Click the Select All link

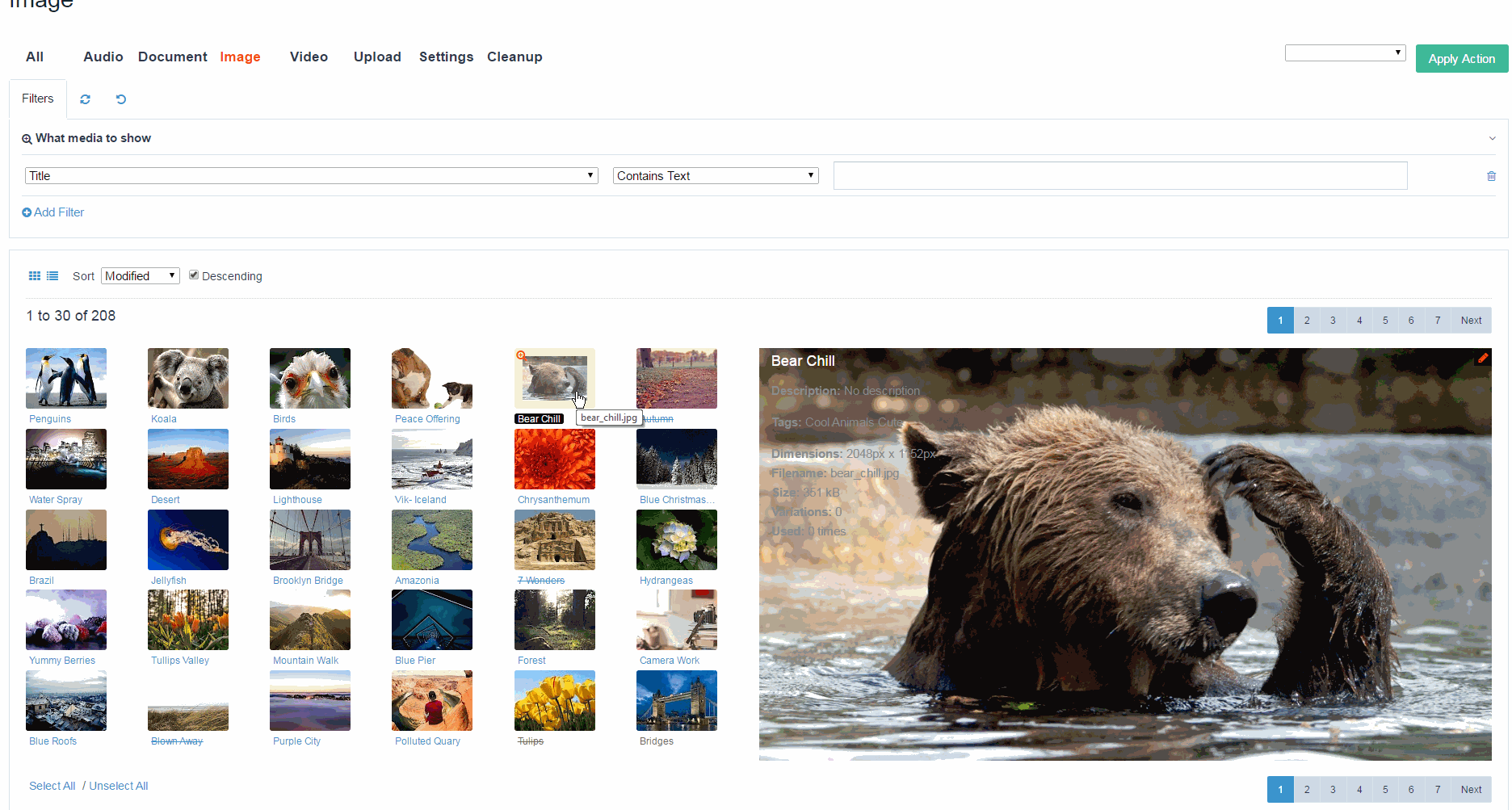coord(52,786)
